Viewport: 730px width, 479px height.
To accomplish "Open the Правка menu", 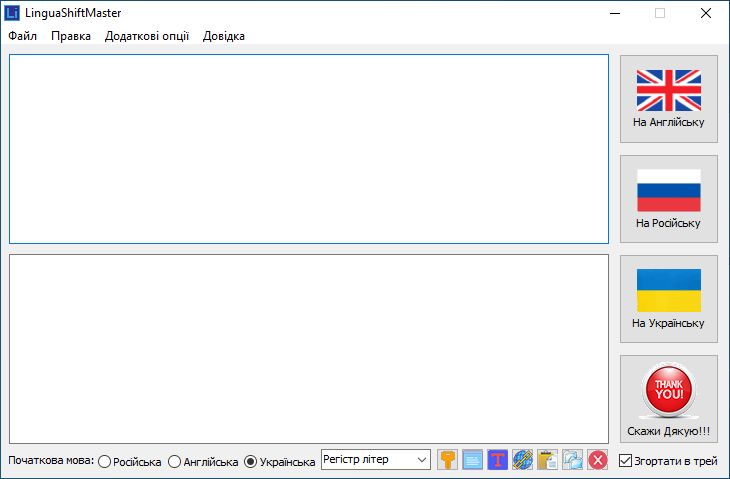I will point(71,36).
